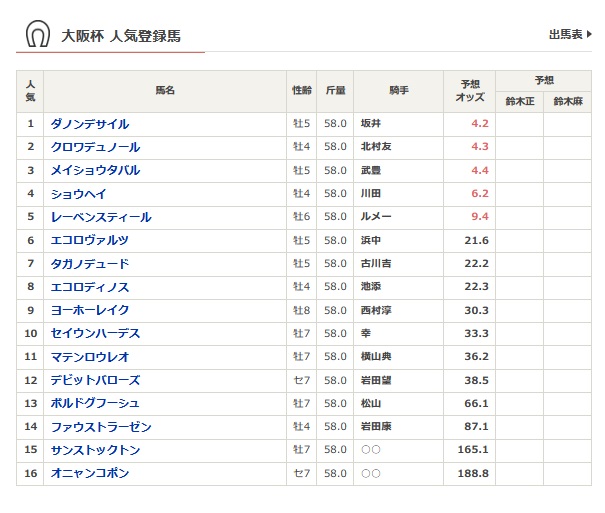Open horse ショウヘイ
The image size is (605, 513).
78,194
